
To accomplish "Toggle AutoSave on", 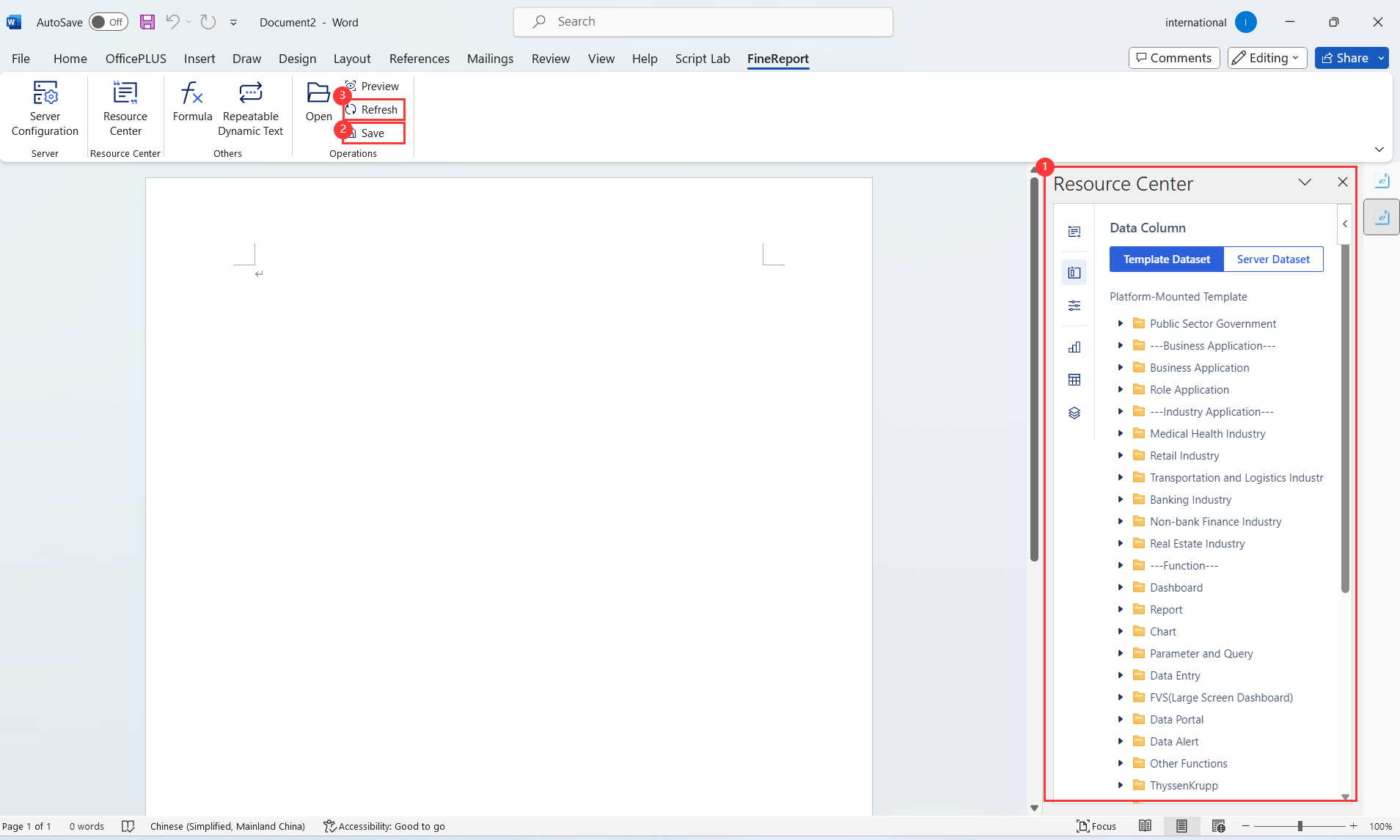I will 108,22.
